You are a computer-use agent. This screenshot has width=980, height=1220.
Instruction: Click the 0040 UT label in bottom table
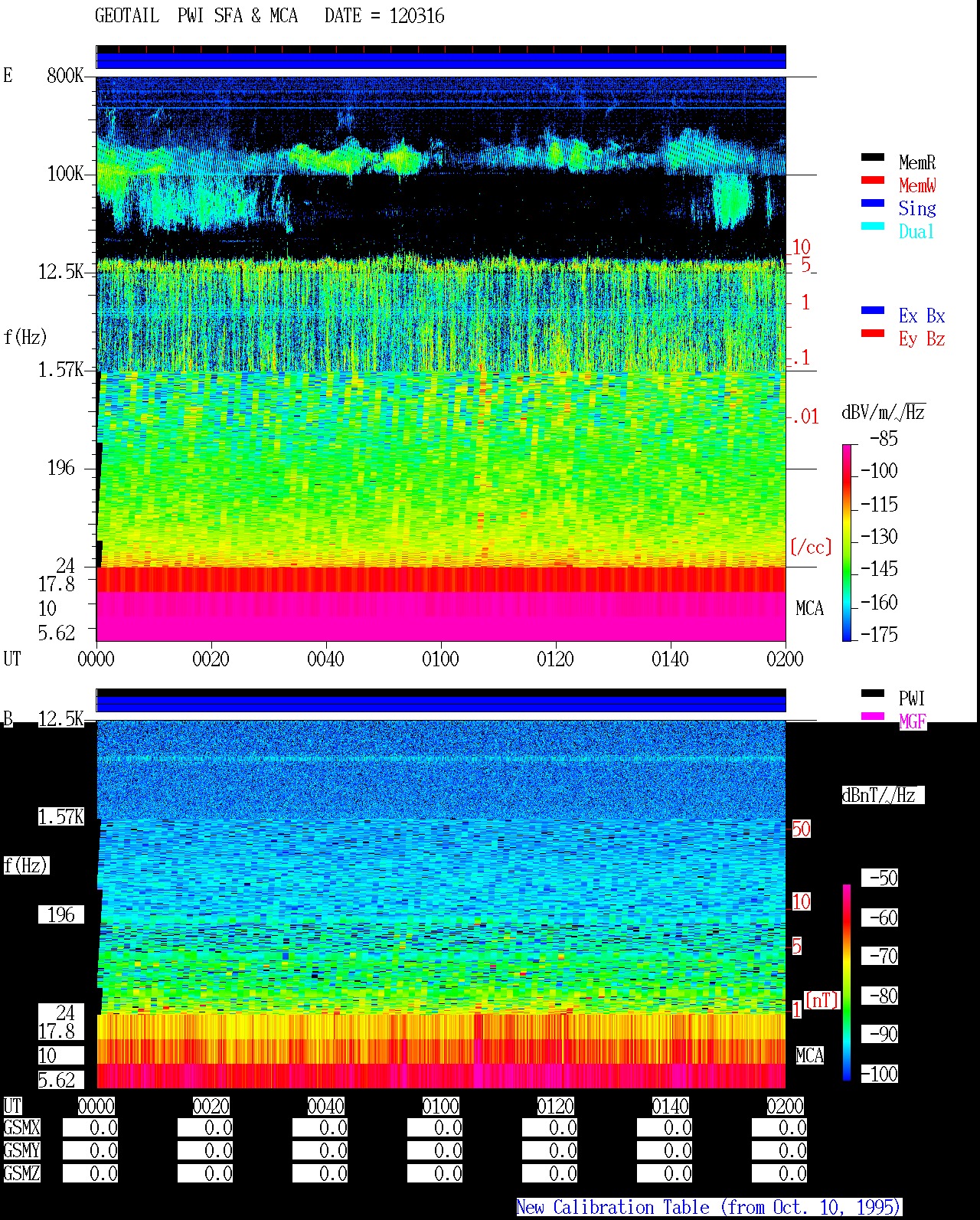pos(325,1106)
